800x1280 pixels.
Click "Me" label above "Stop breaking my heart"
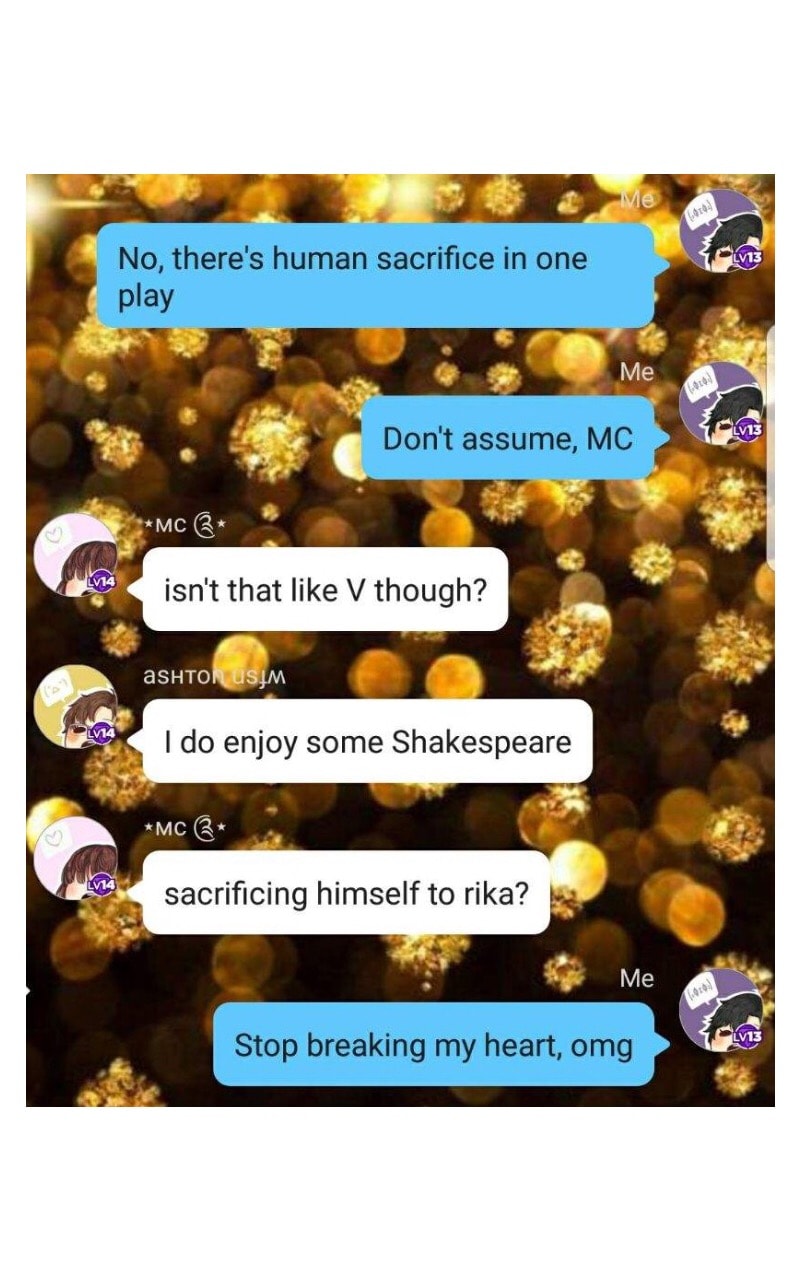636,979
